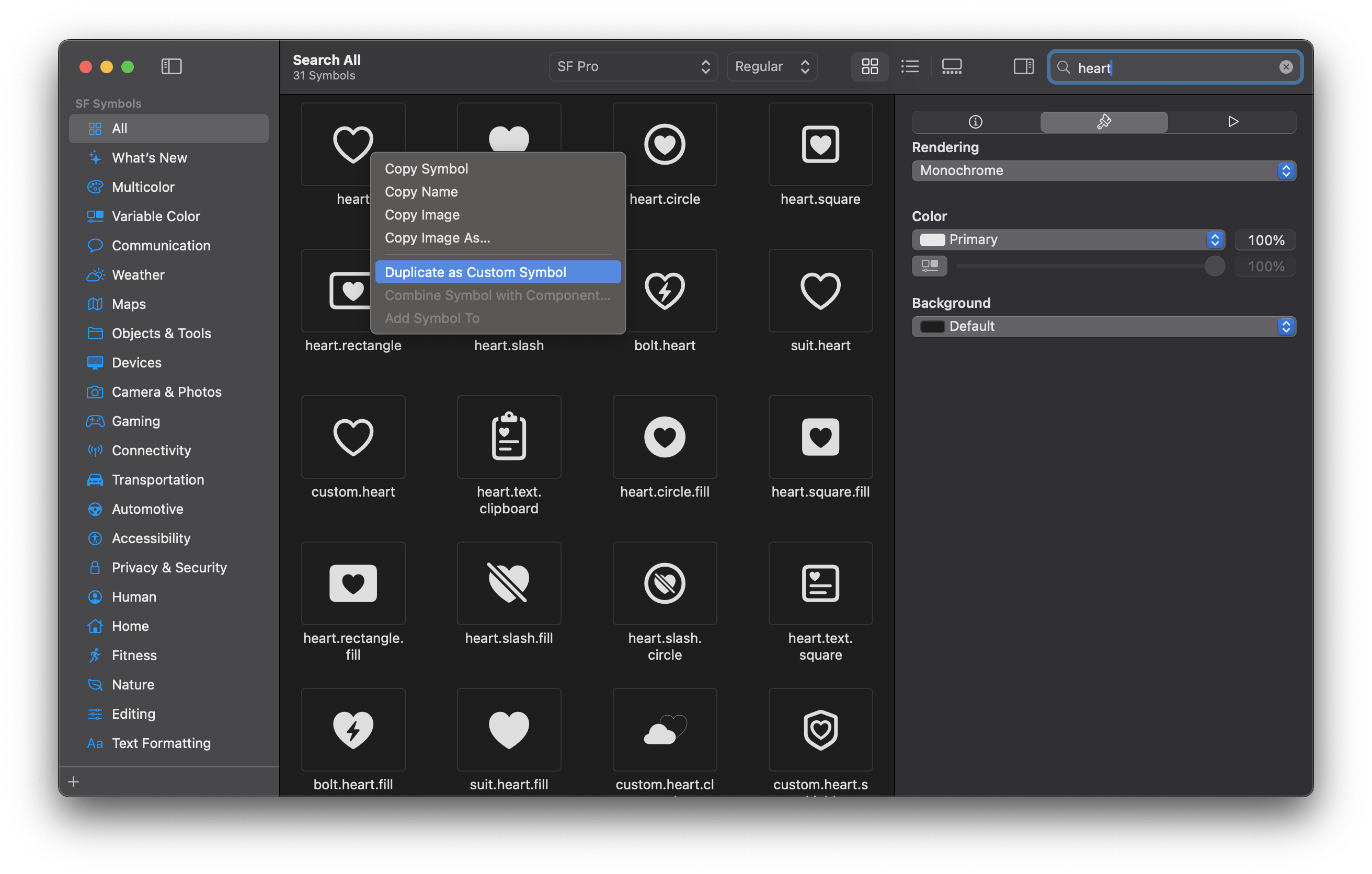Screen dimensions: 1372x874
Task: Switch to gallery view in the toolbar
Action: (952, 67)
